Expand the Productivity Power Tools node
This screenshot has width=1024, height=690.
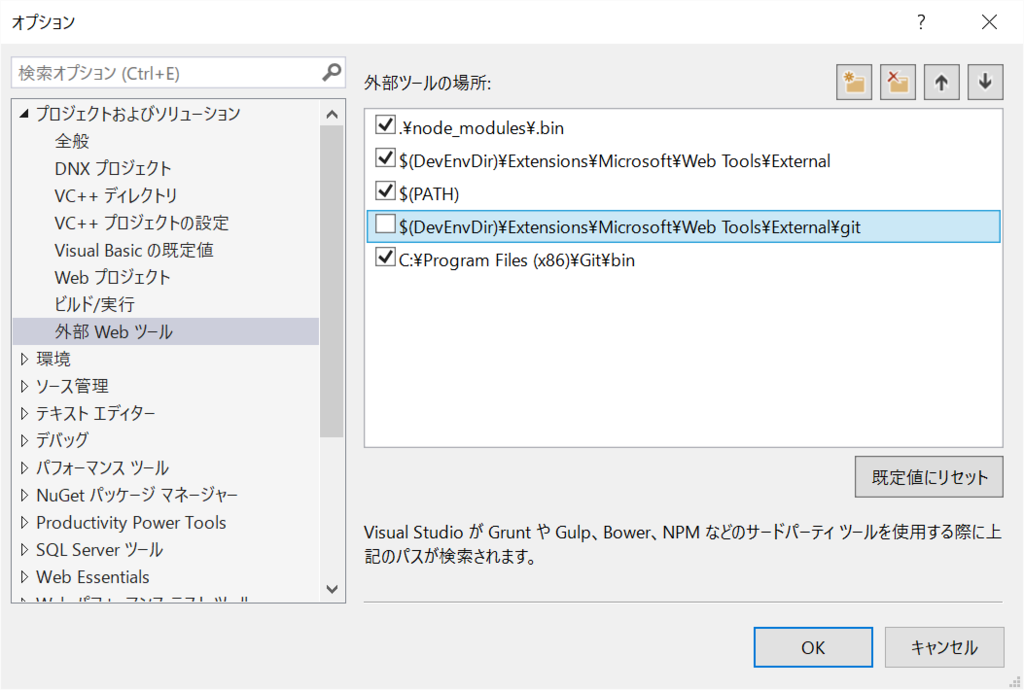pyautogui.click(x=24, y=522)
